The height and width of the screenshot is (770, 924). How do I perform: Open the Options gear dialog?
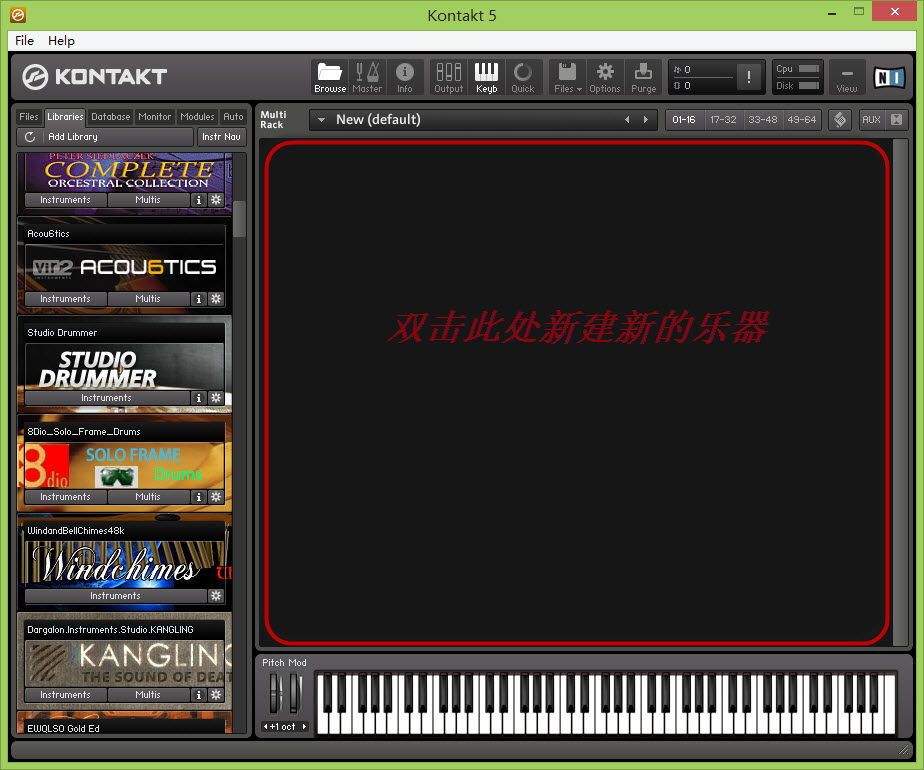pyautogui.click(x=605, y=77)
